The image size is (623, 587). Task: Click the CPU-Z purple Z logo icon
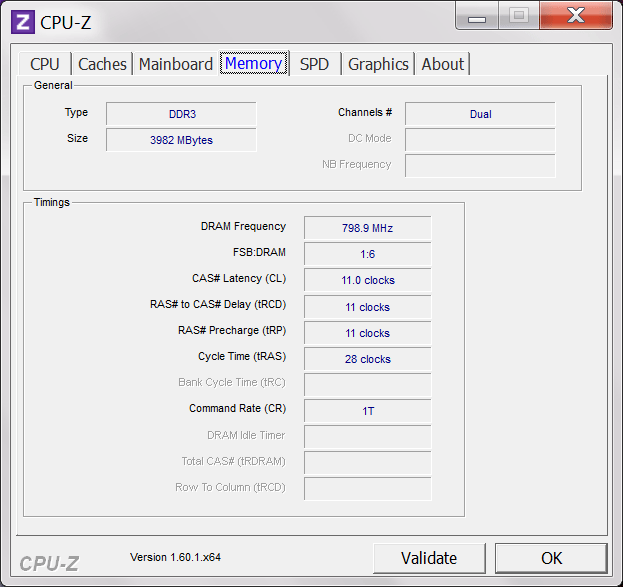tap(23, 22)
